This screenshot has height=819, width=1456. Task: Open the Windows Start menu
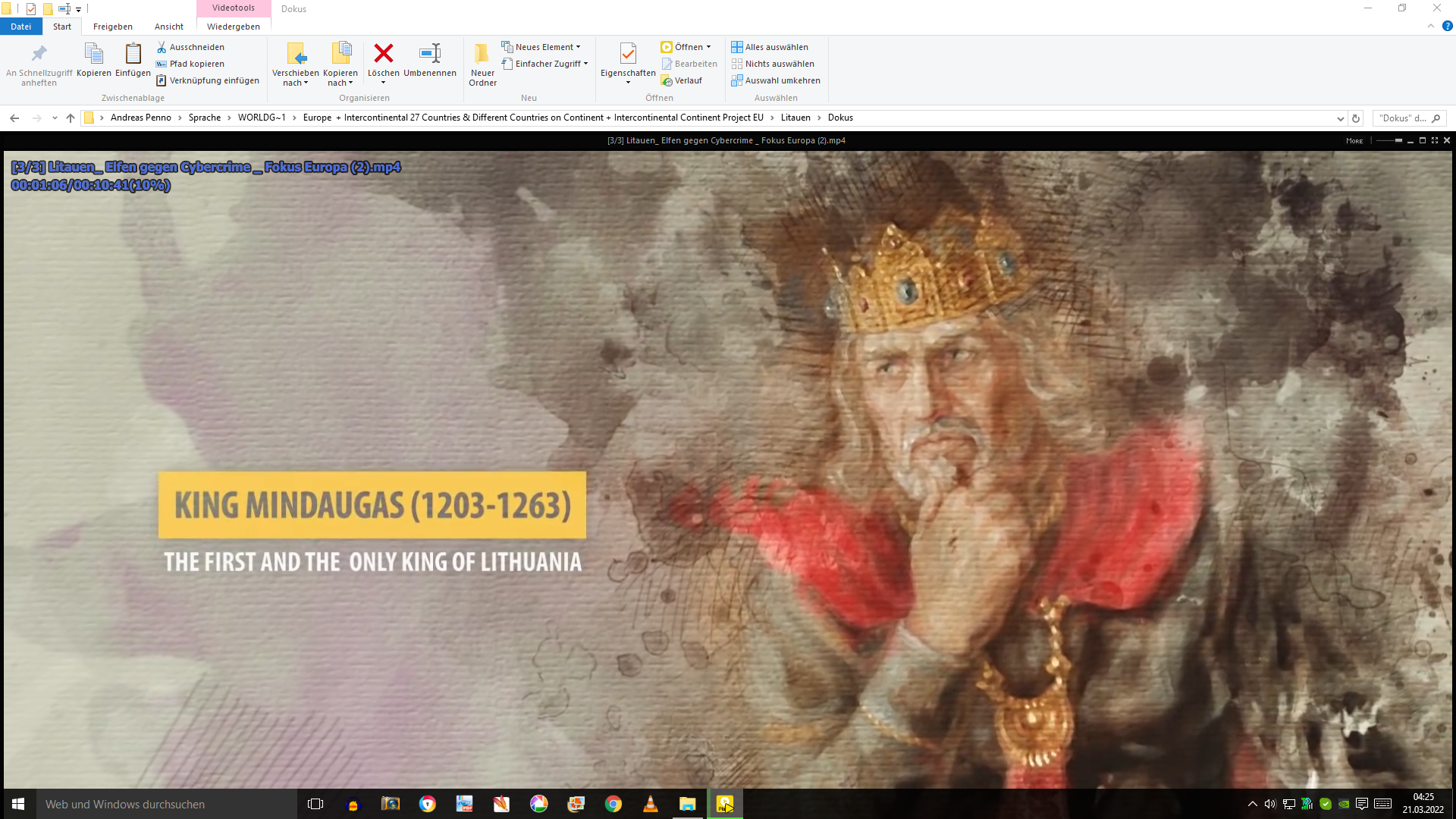[x=18, y=804]
